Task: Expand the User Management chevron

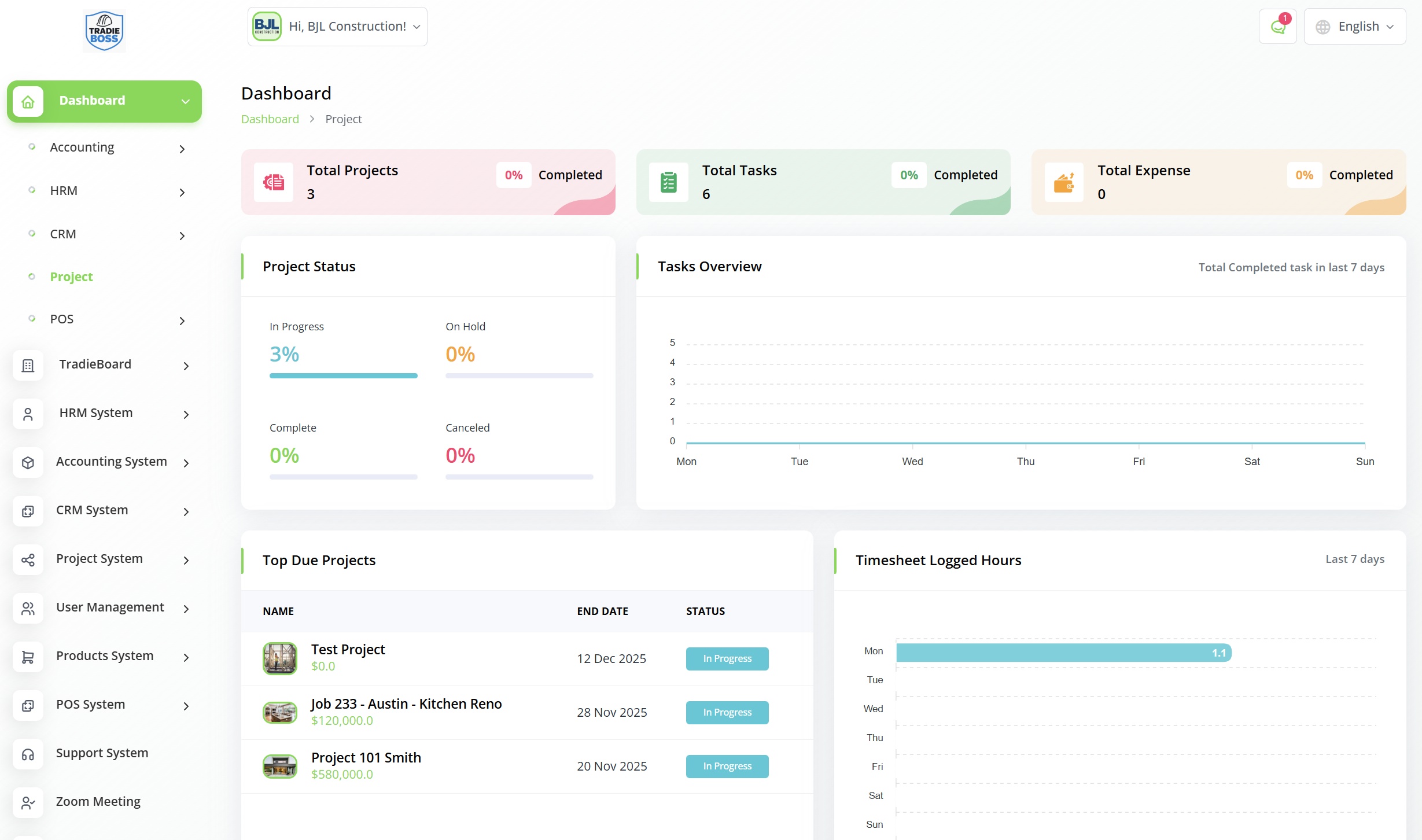Action: click(x=186, y=609)
